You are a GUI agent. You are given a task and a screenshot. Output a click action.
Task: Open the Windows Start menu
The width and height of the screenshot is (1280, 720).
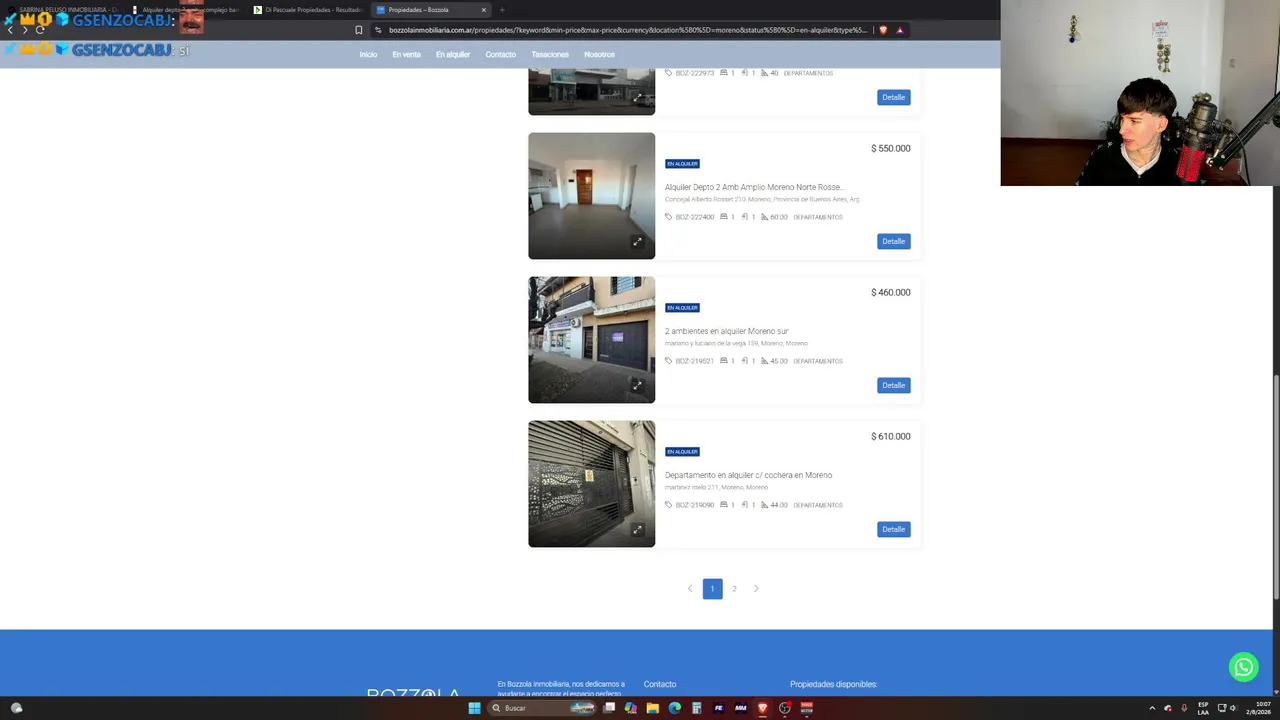[x=474, y=708]
